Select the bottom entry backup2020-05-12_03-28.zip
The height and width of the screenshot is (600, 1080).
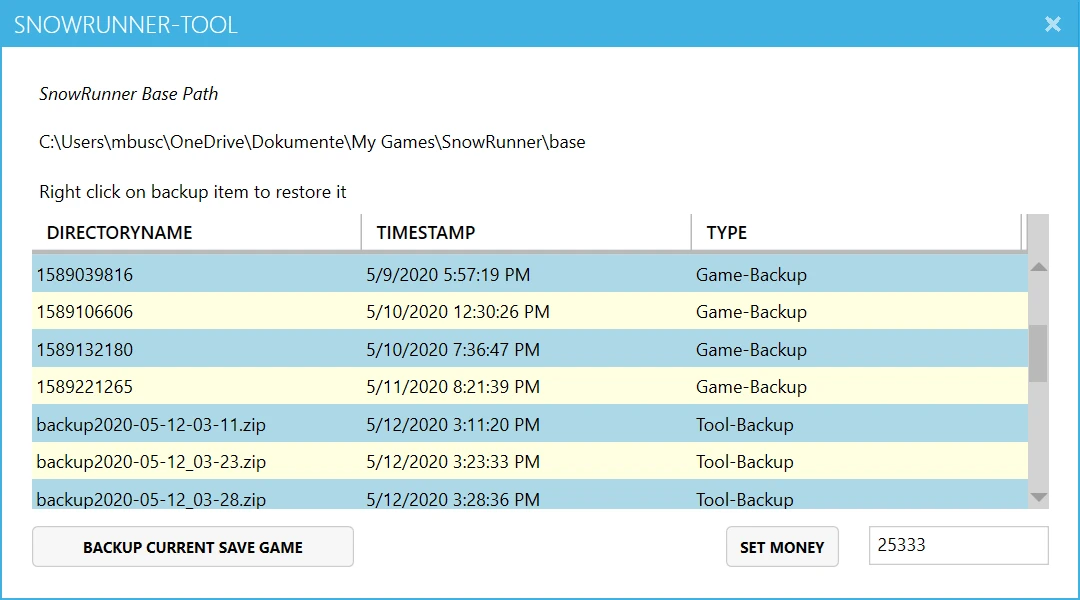(300, 497)
